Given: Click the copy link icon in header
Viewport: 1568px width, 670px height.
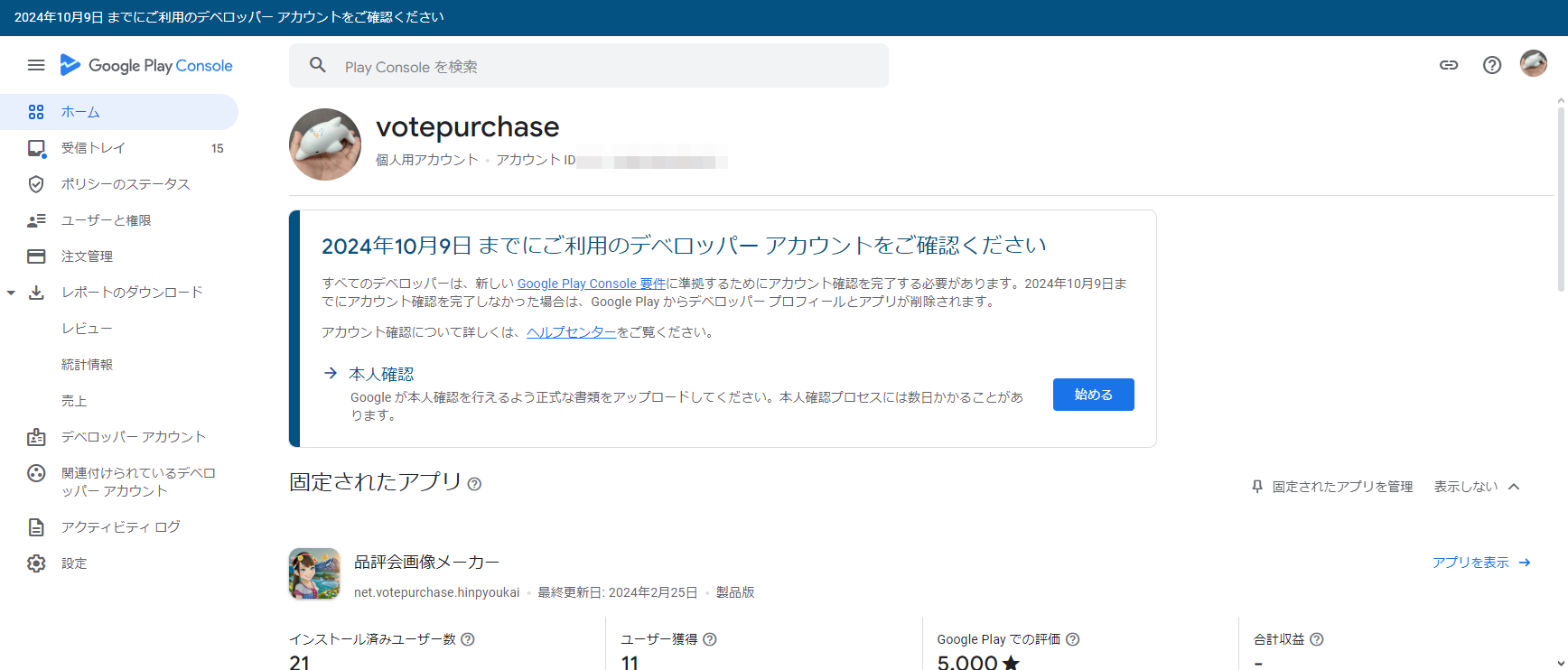Looking at the screenshot, I should (x=1449, y=65).
